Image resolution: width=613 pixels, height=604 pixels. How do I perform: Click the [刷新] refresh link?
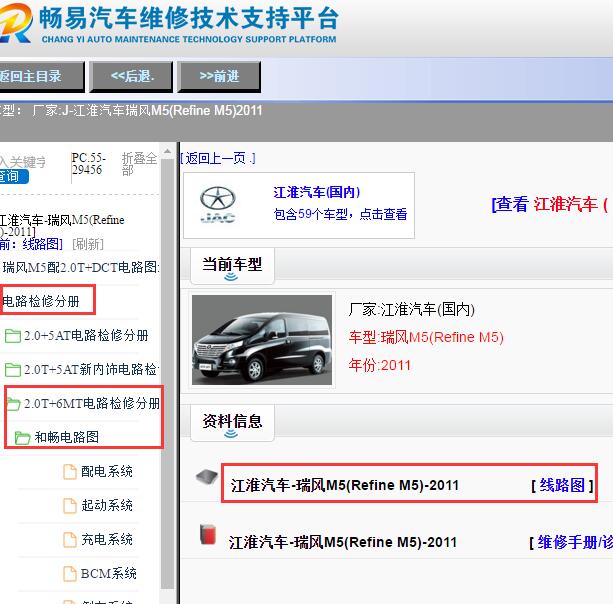(88, 244)
